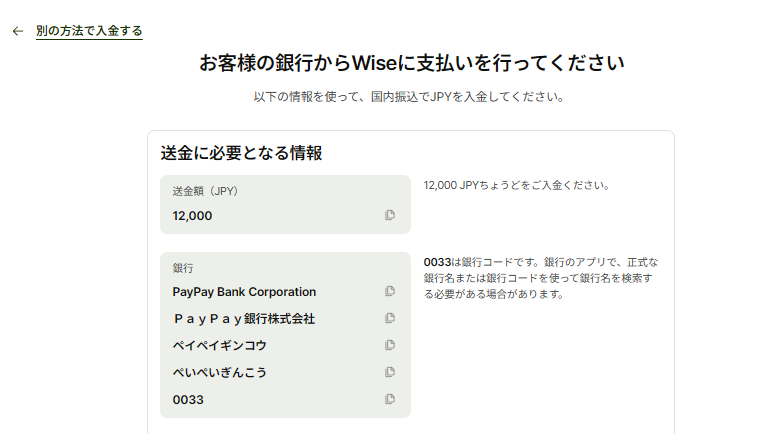Click the PayPay Bank Corporation text
Viewport: 781px width, 434px height.
click(244, 292)
